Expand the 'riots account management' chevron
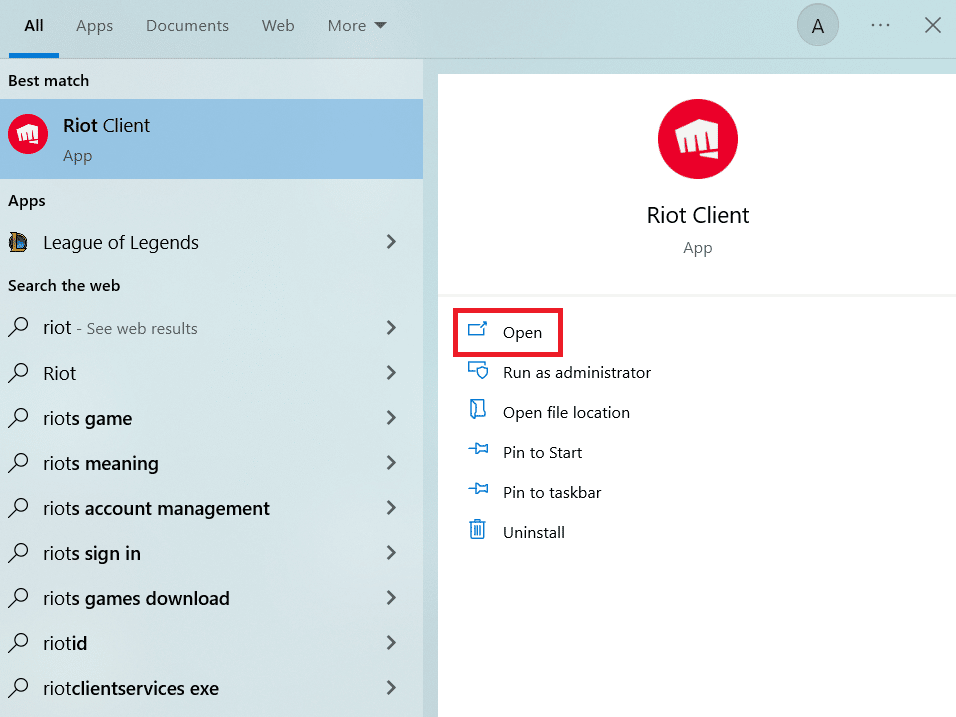 tap(391, 508)
